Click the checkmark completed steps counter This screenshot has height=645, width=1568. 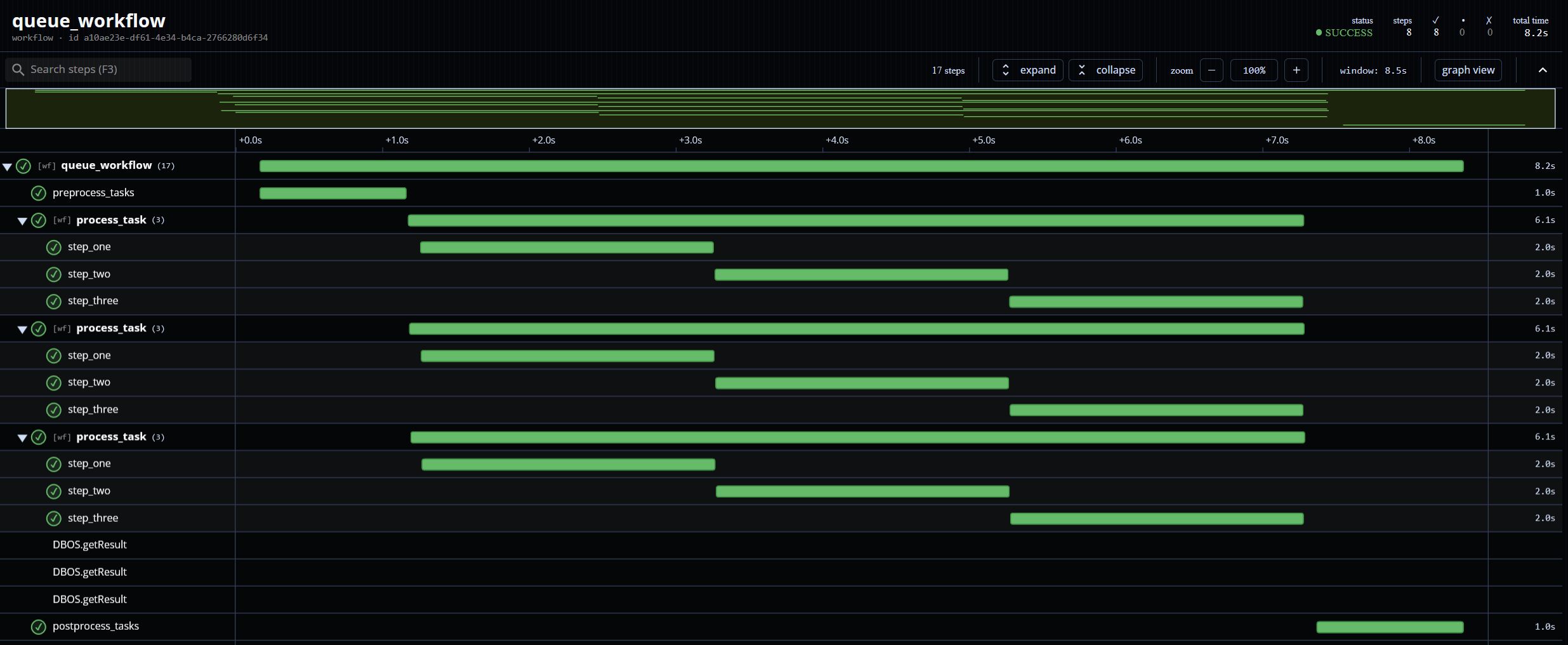click(x=1436, y=27)
